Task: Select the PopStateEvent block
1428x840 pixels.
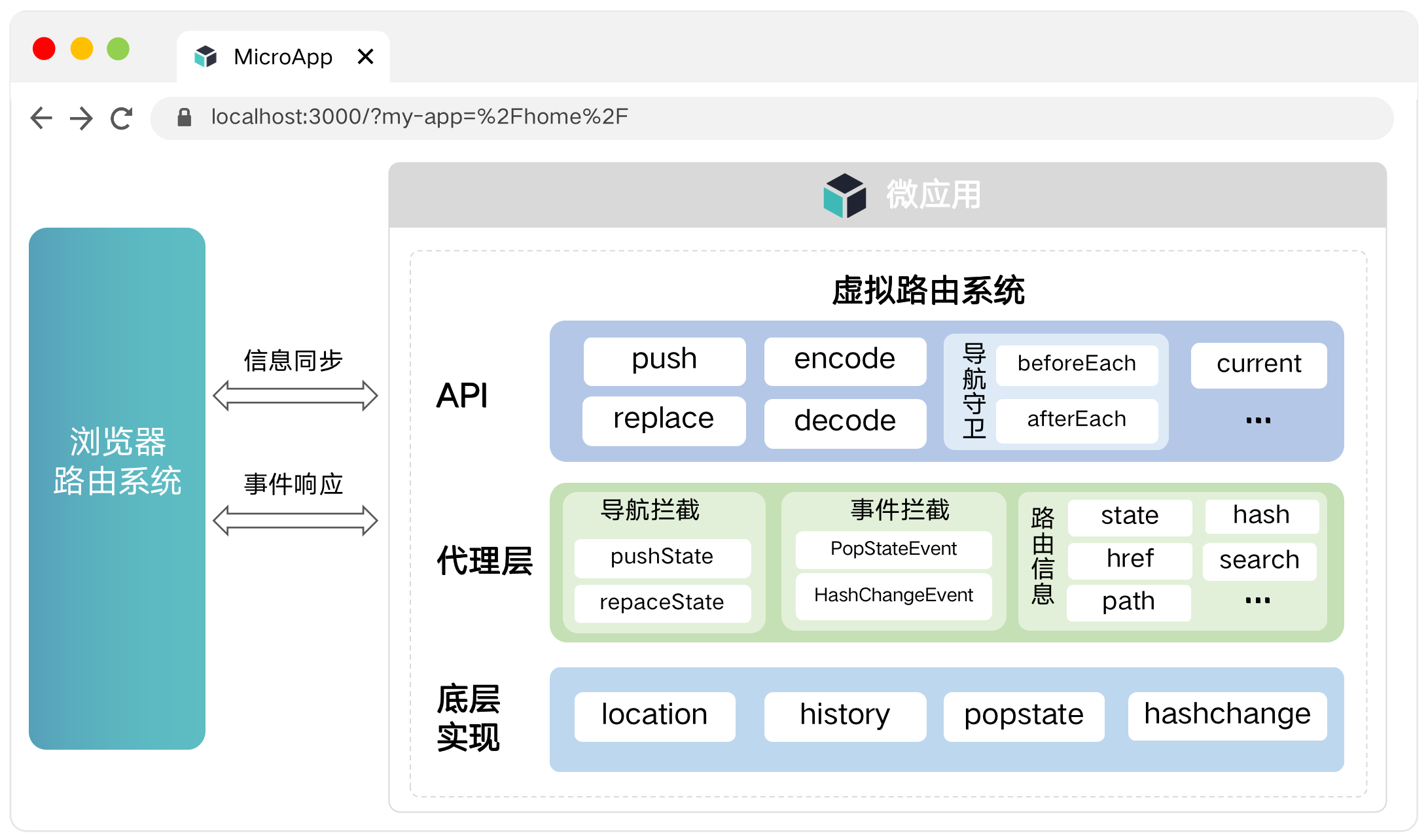Action: click(x=893, y=550)
